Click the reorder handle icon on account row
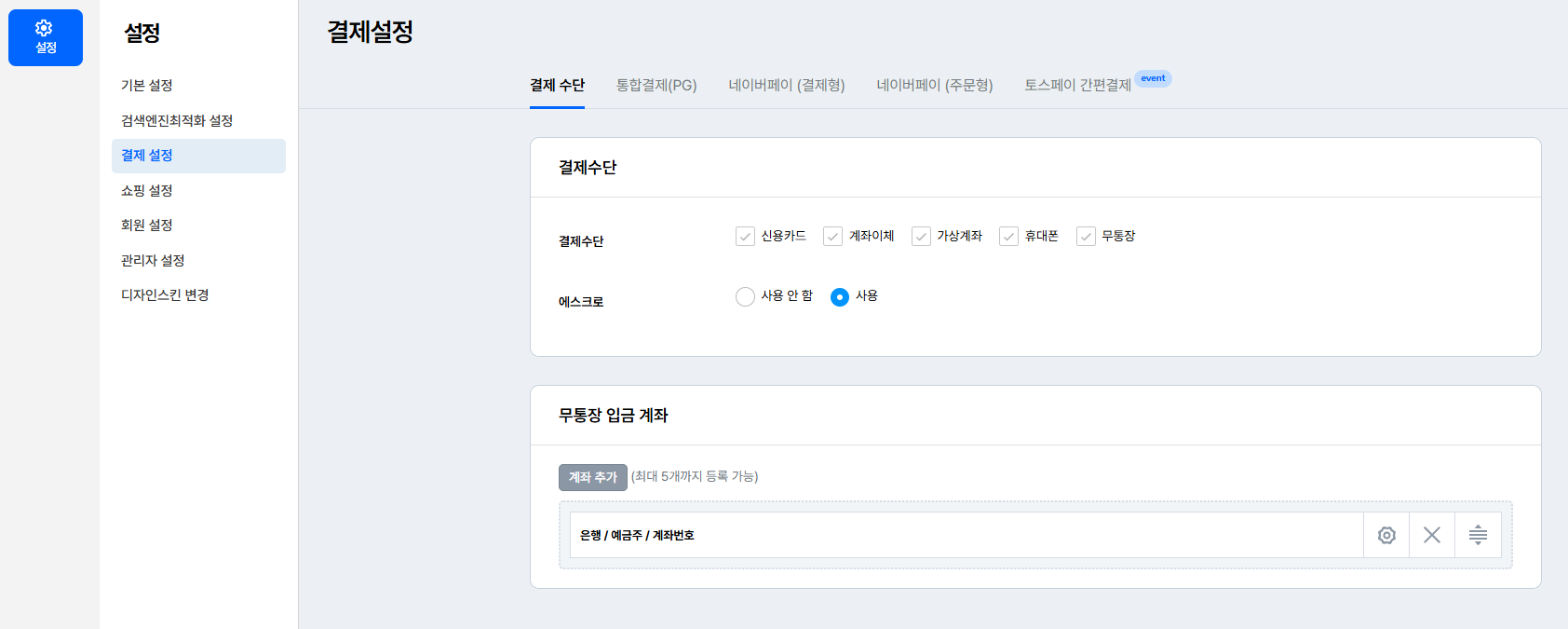This screenshot has height=629, width=1568. click(x=1478, y=535)
